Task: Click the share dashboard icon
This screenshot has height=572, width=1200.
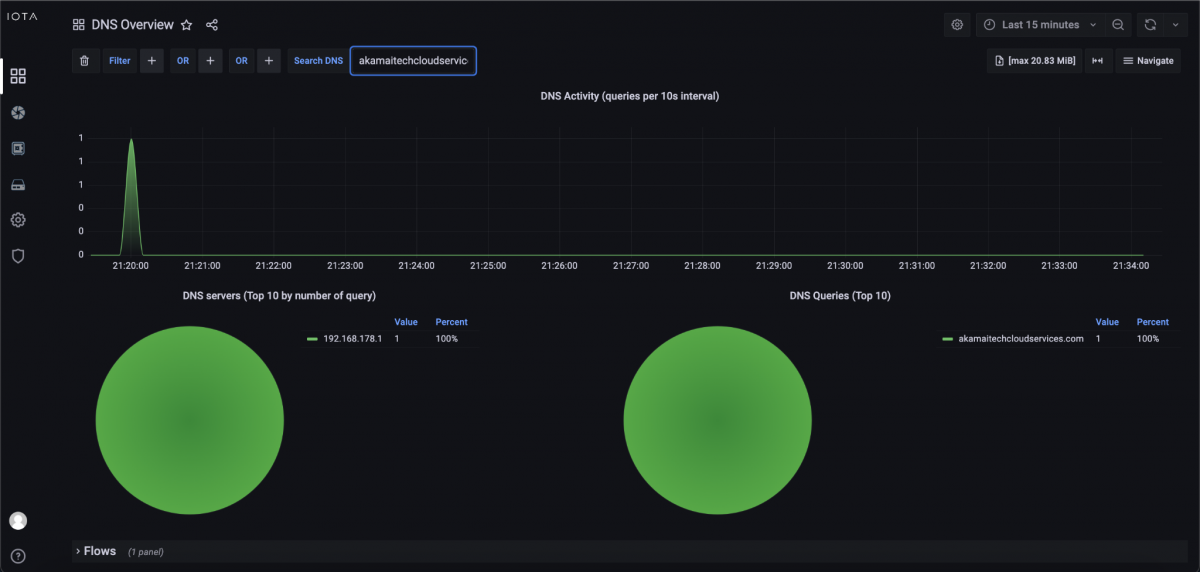Action: [211, 25]
